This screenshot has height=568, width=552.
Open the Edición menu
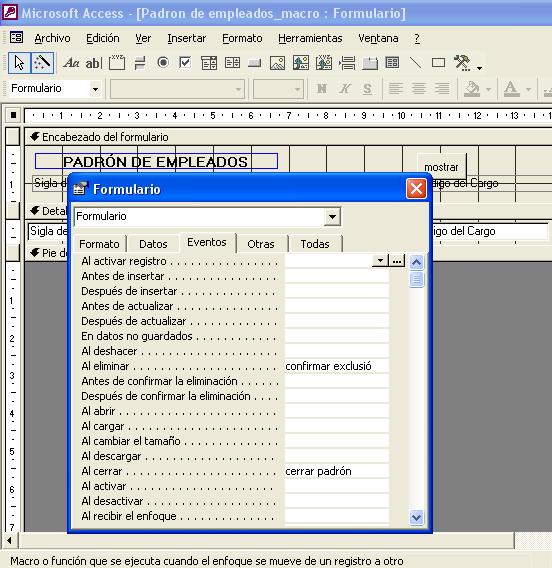coord(103,38)
